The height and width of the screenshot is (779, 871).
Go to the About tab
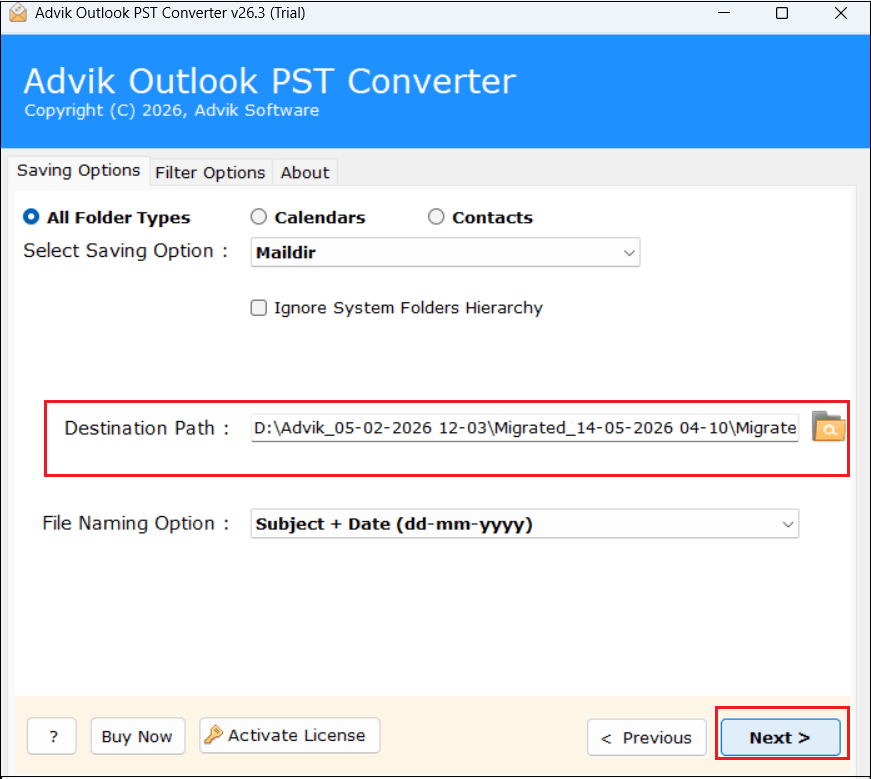click(304, 173)
